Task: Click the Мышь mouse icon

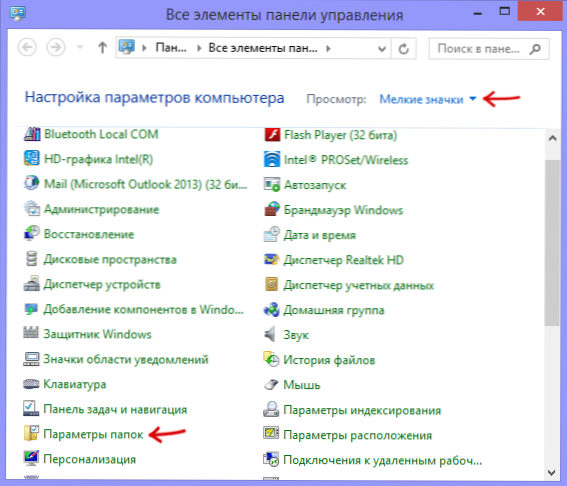Action: click(271, 384)
